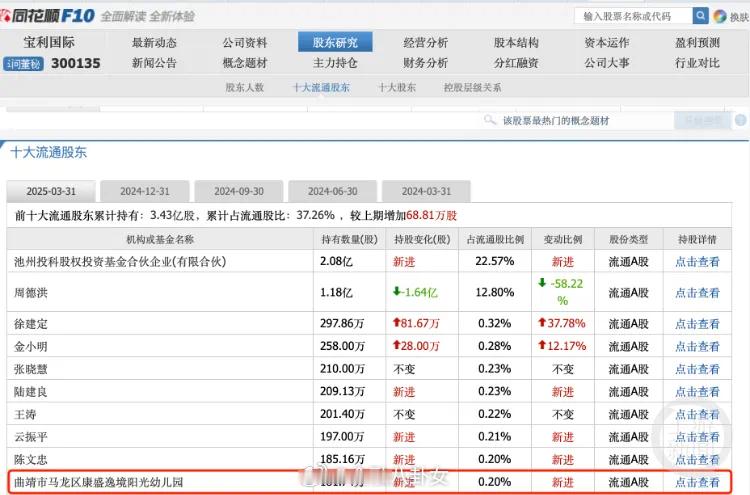Click the 宝利国际 stock name

49,42
